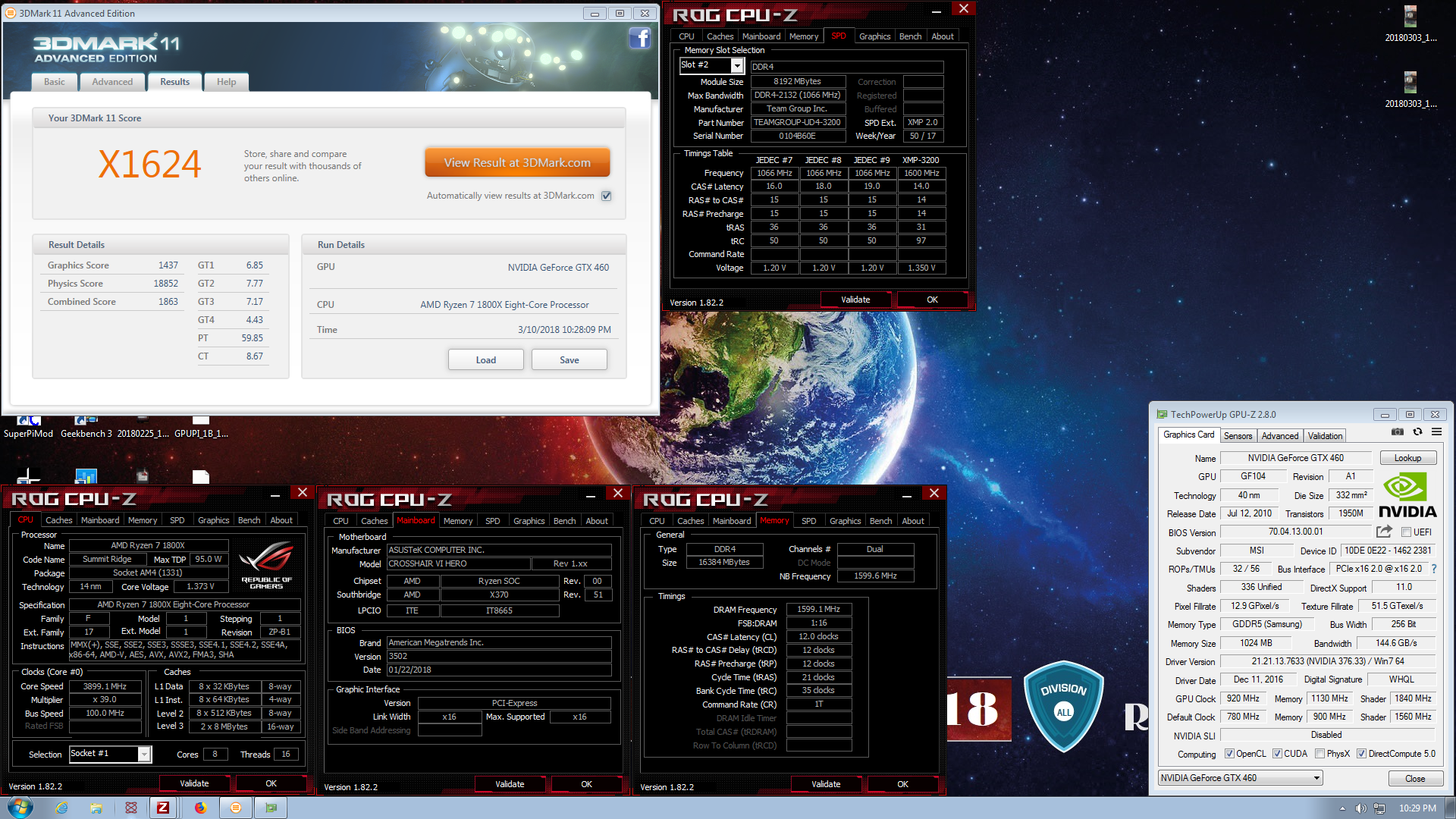Image resolution: width=1456 pixels, height=819 pixels.
Task: Click Validate in the CPU-Z SPD window
Action: tap(855, 300)
